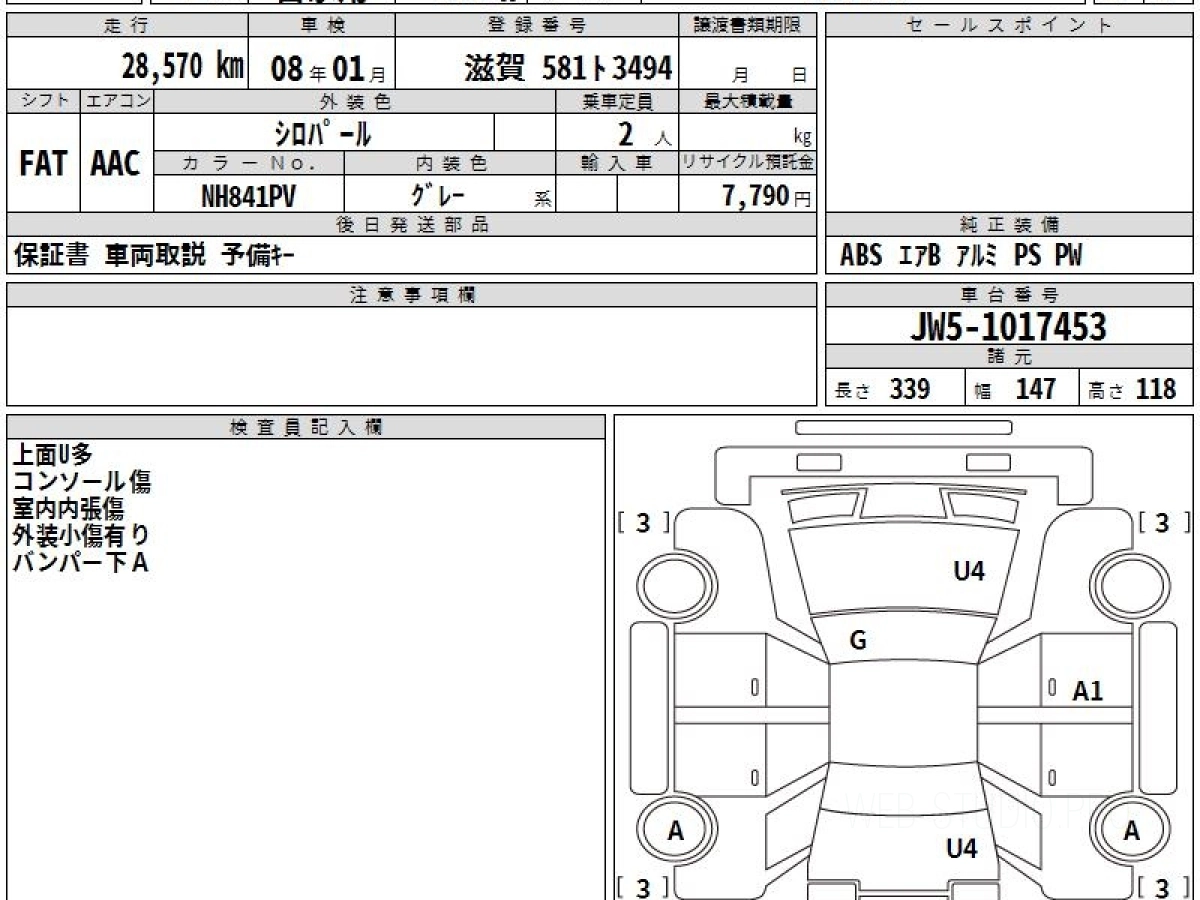Click the 走行 header cell
The height and width of the screenshot is (900, 1200).
[125, 26]
